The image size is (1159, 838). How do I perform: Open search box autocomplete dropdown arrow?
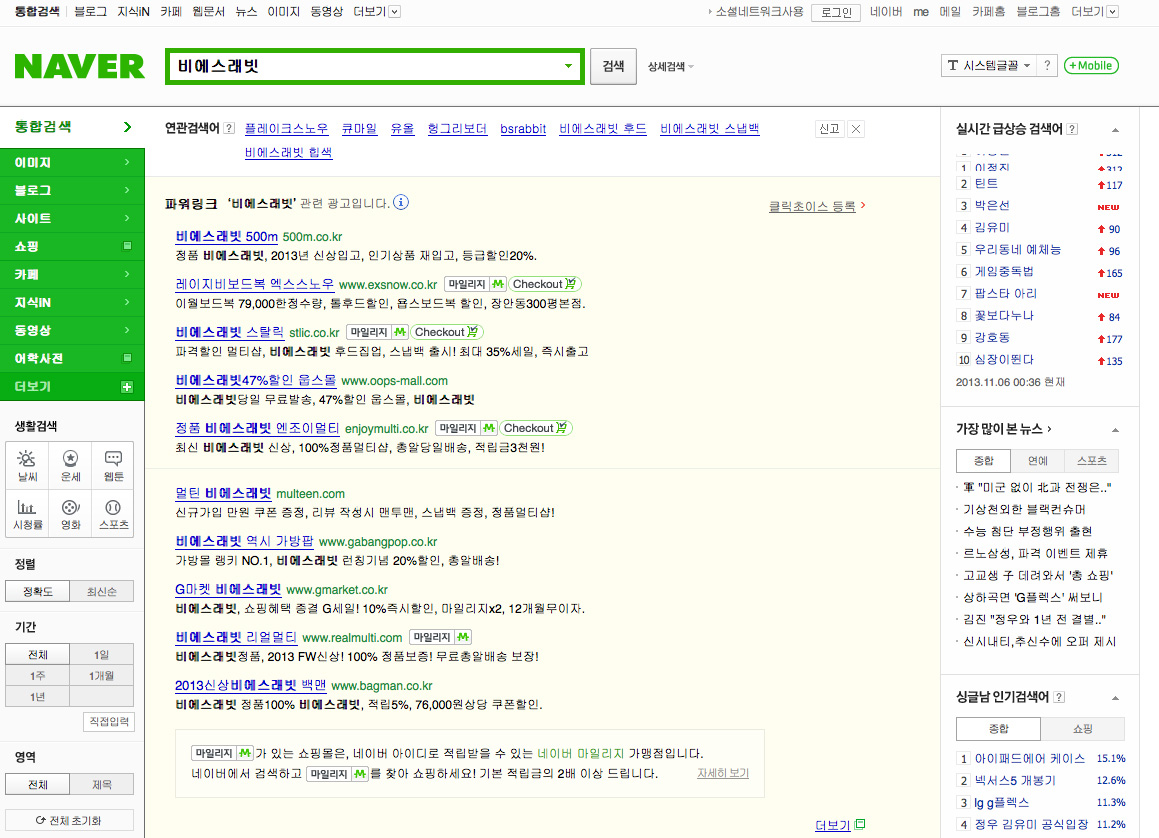pyautogui.click(x=568, y=66)
